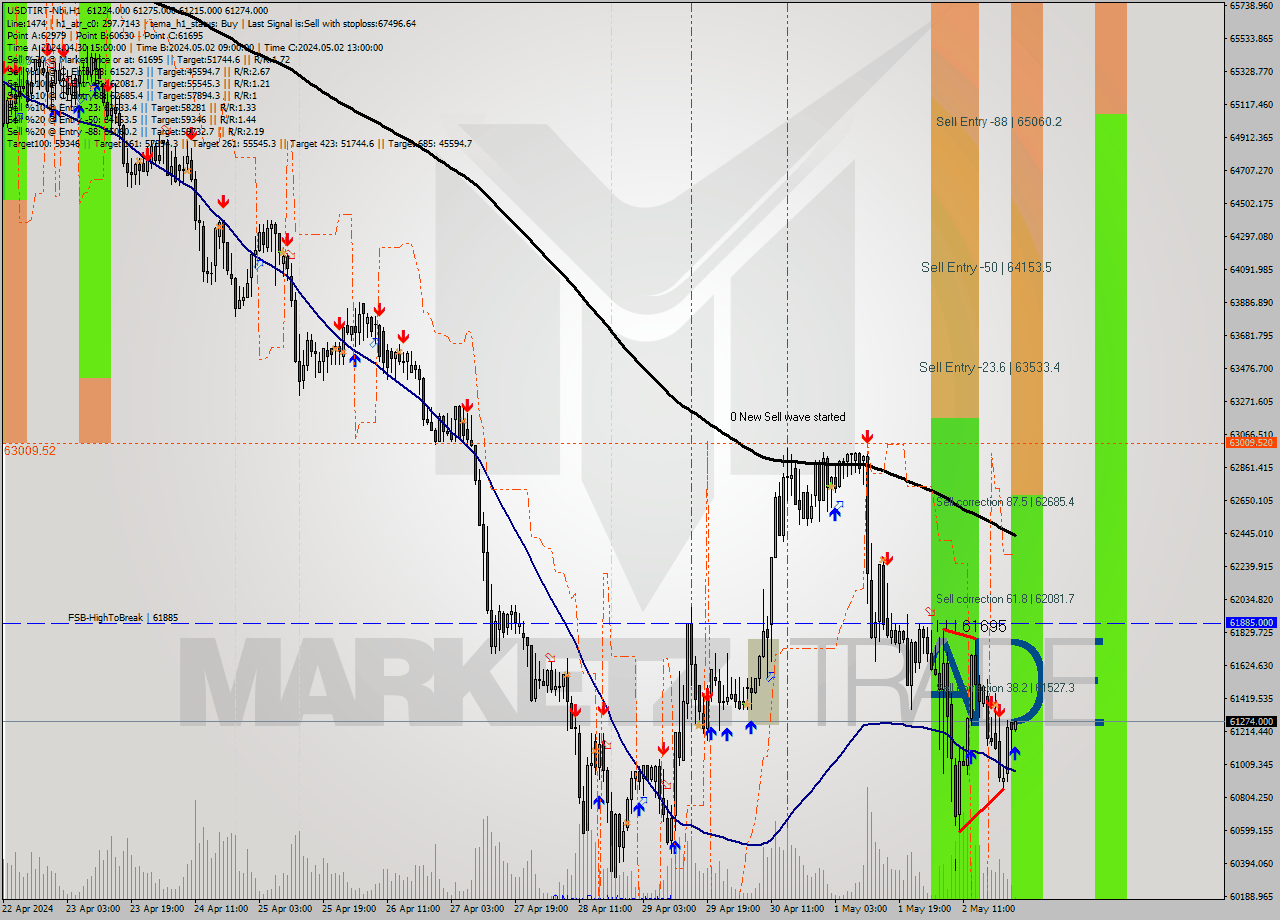
Task: Click the '23 Apr 19:00' time axis label
Action: point(157,909)
